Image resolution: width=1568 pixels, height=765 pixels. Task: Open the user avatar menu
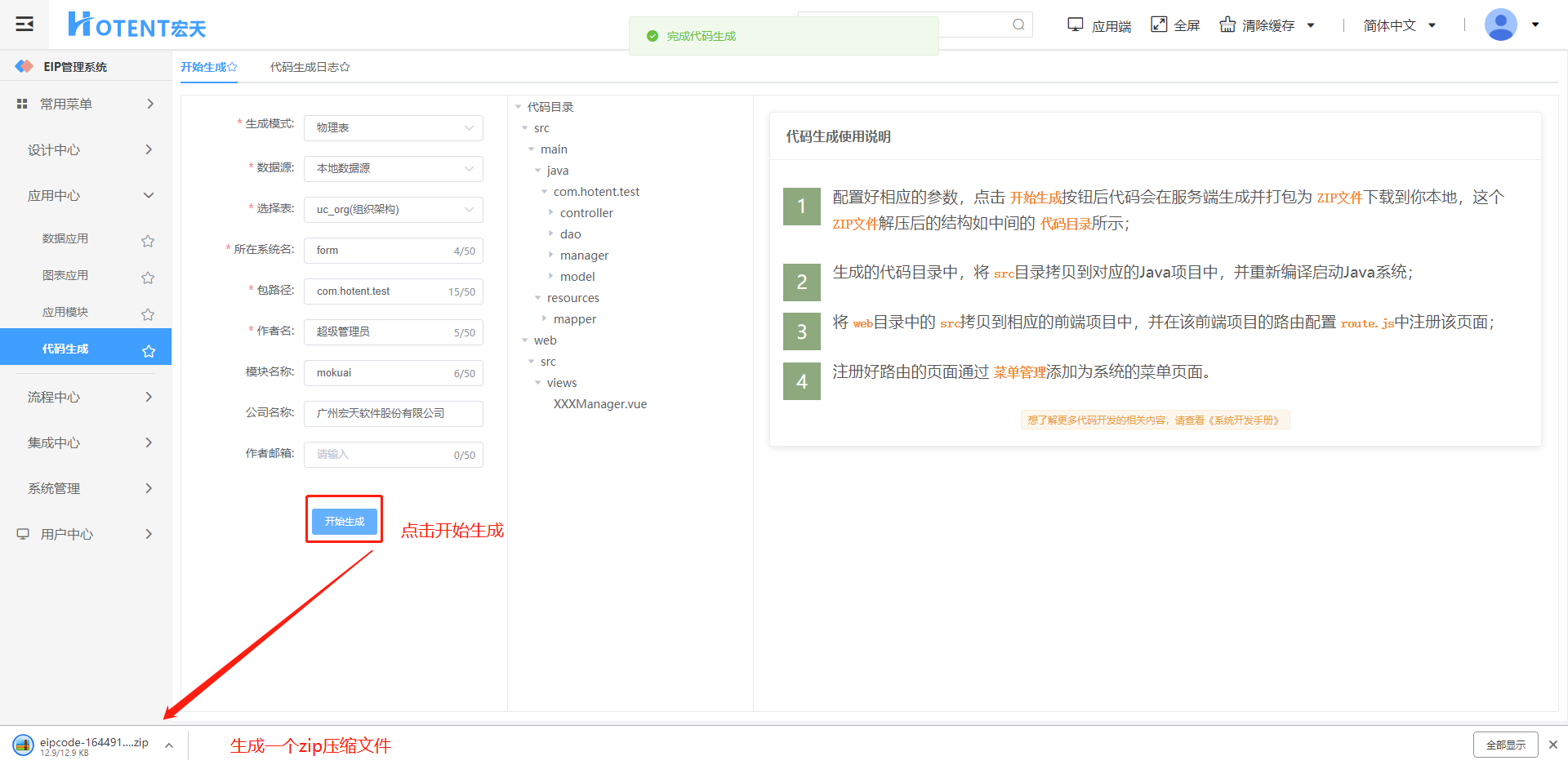[1501, 24]
